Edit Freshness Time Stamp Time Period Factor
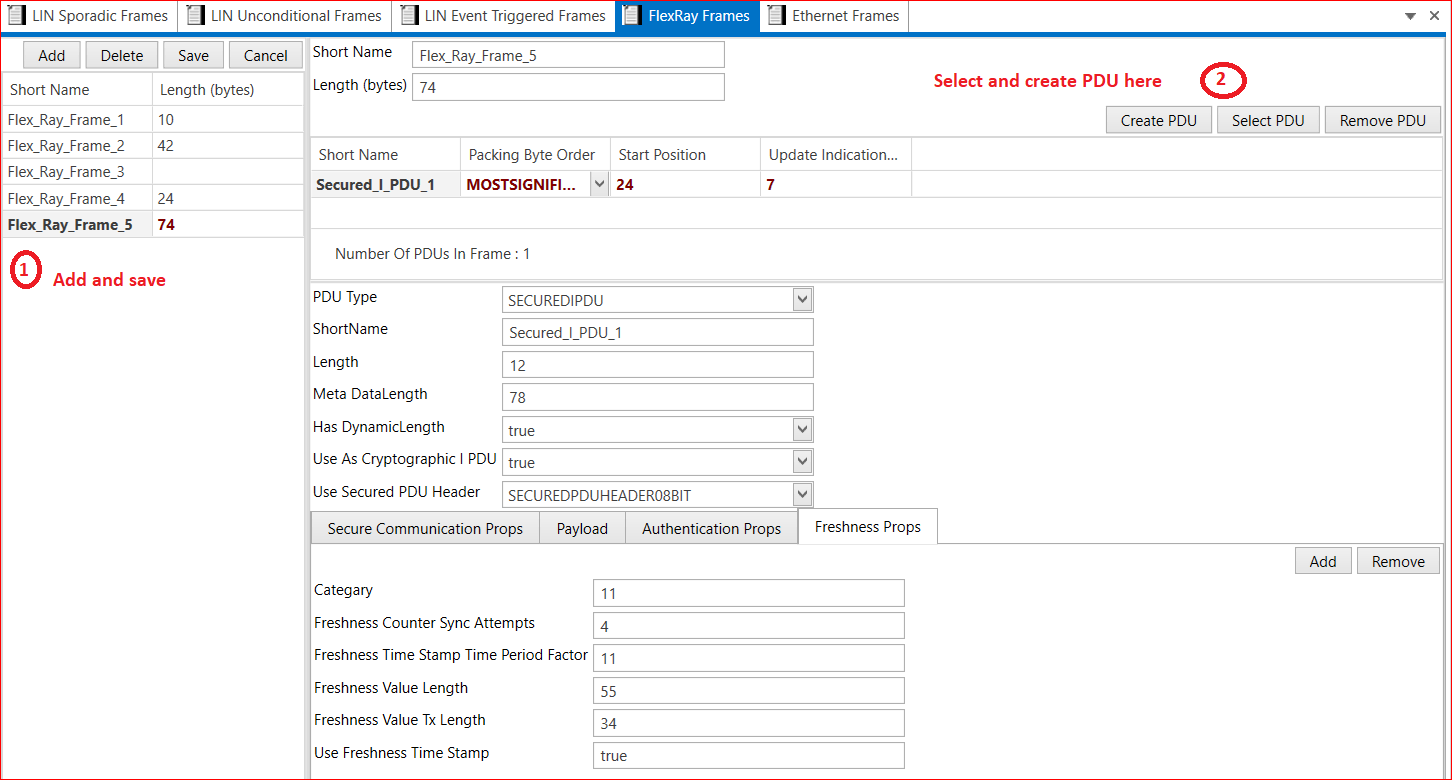The height and width of the screenshot is (780, 1452). (749, 658)
